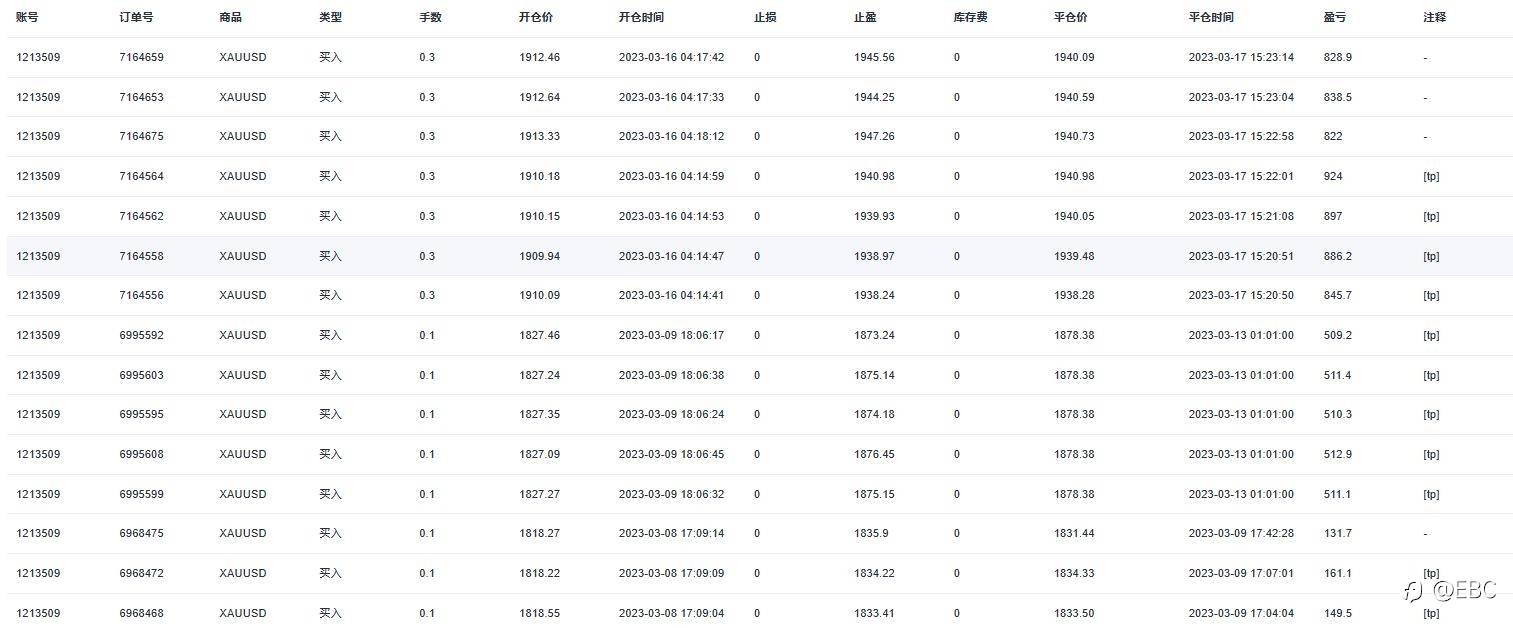Screen dimensions: 1513x628
Task: Click the 平仓价 column header
Action: tap(1071, 17)
